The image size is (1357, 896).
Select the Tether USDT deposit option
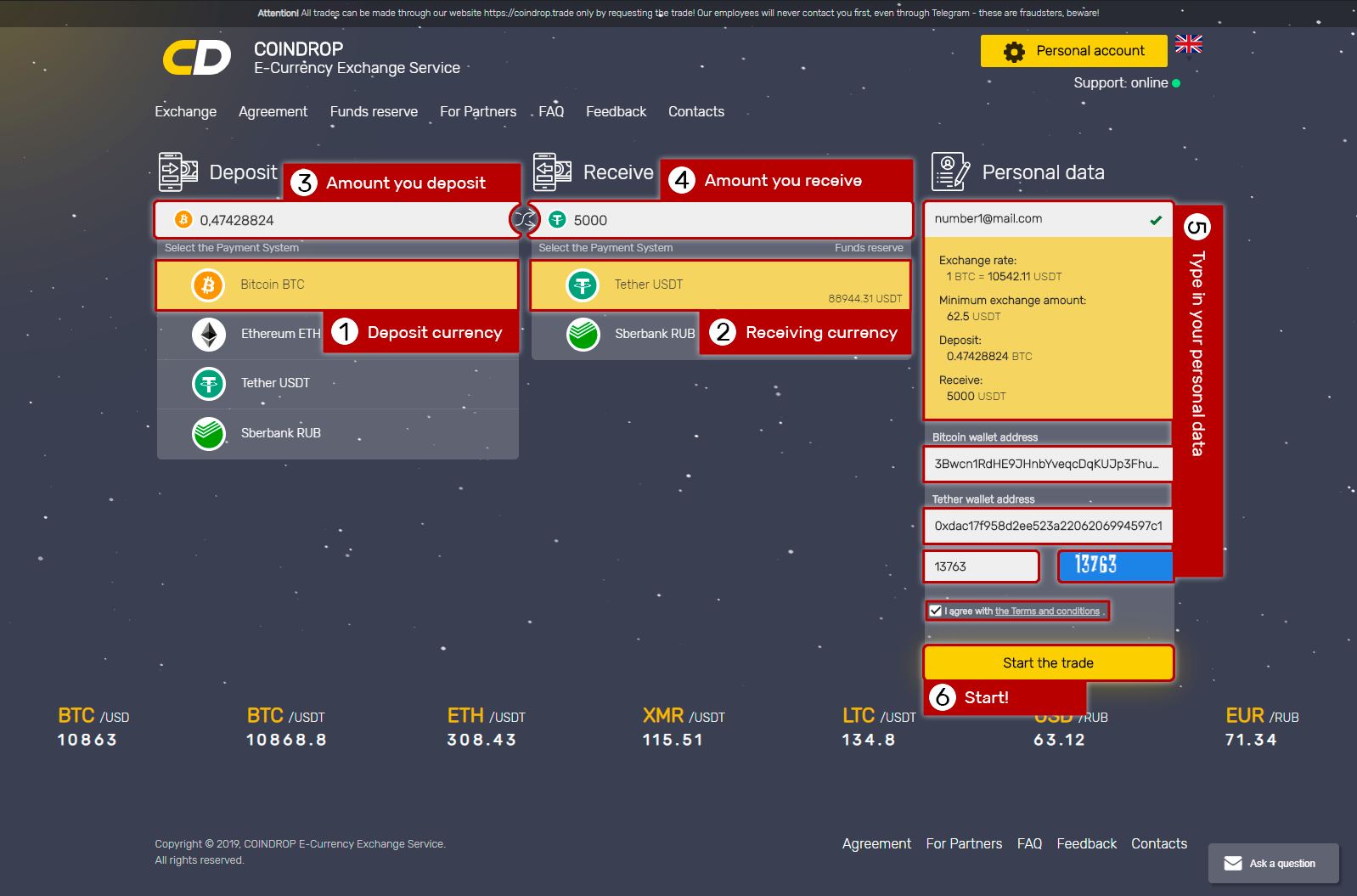275,383
